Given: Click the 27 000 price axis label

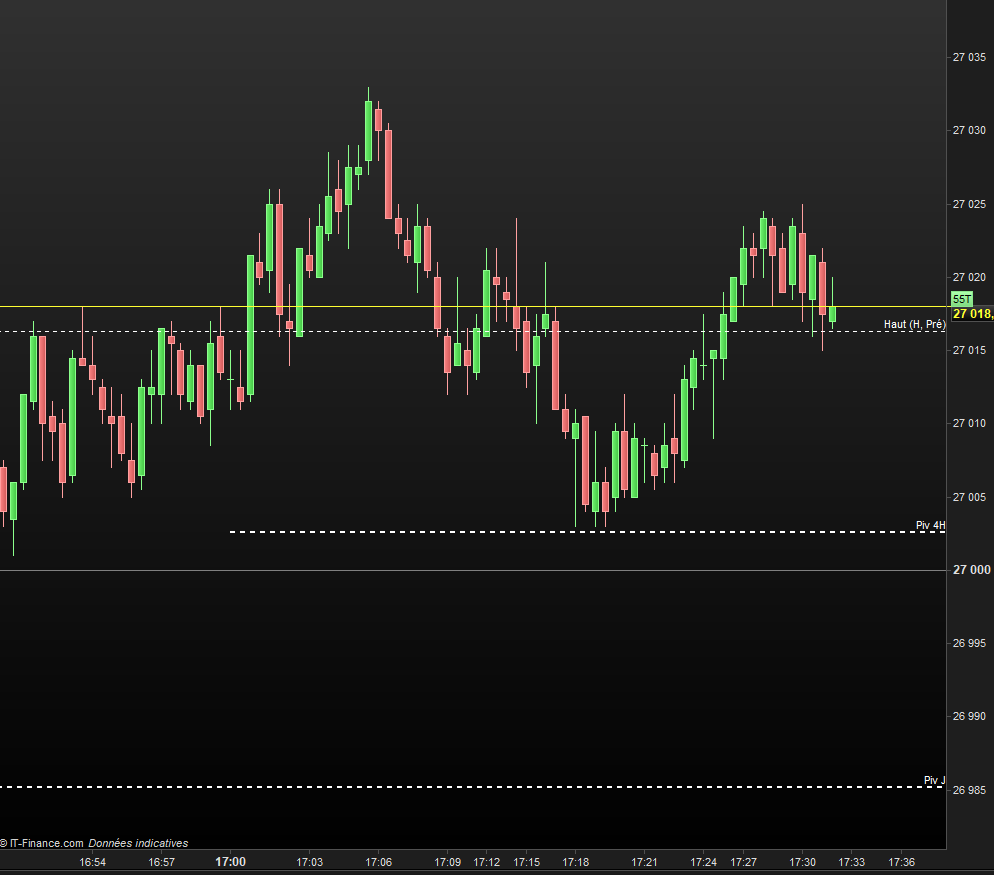Looking at the screenshot, I should coord(971,570).
